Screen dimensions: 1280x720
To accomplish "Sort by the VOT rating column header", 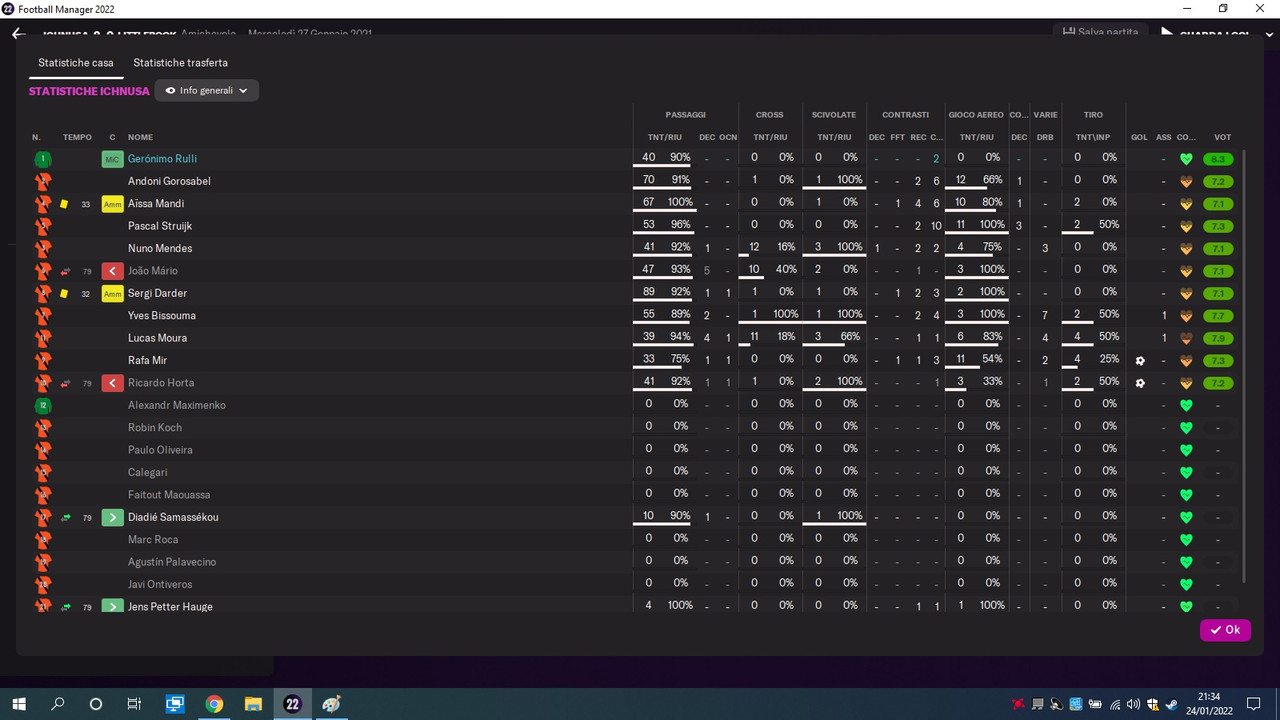I will [1223, 137].
